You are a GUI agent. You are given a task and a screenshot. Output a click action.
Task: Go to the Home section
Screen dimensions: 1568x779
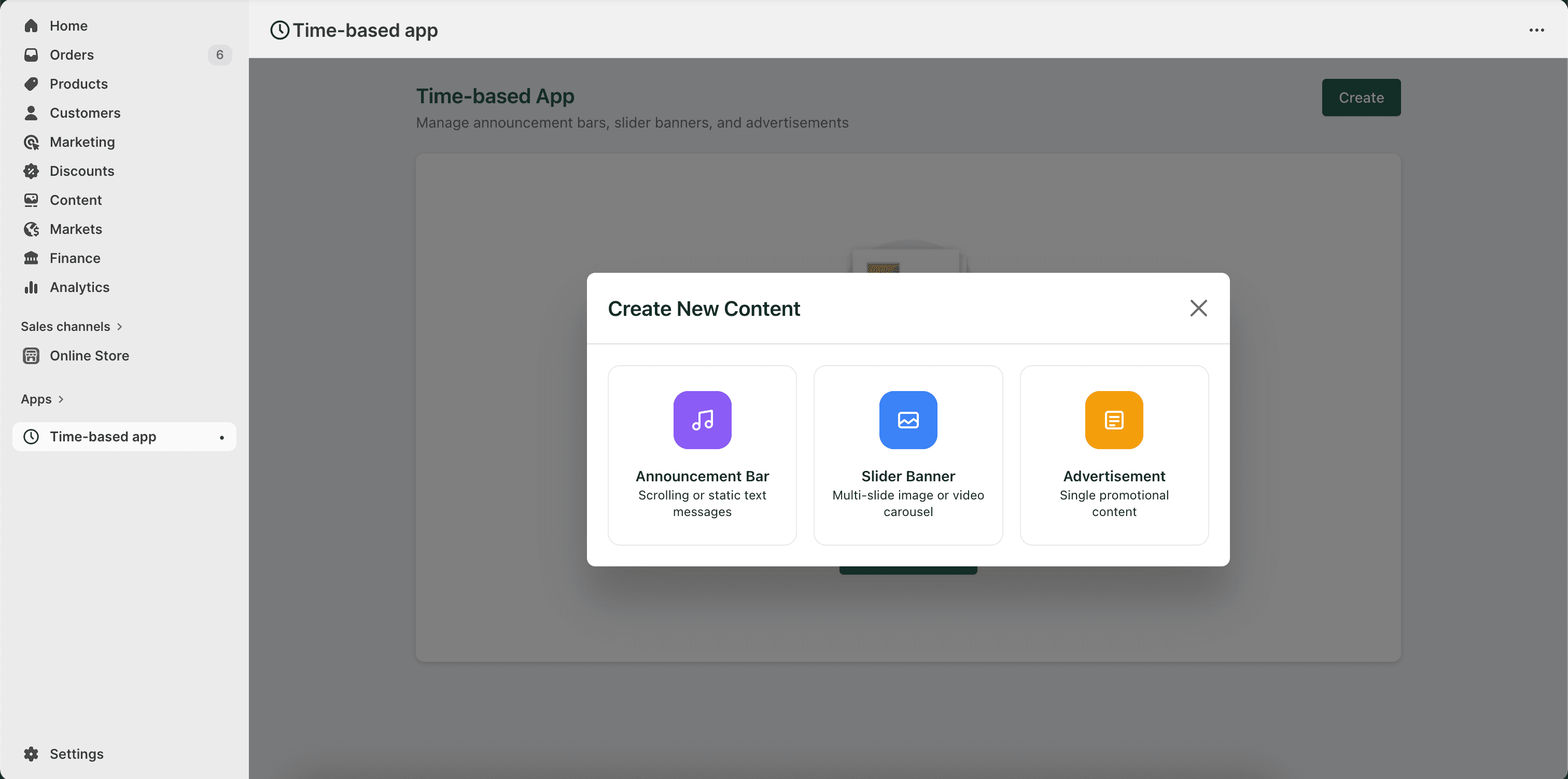click(68, 25)
